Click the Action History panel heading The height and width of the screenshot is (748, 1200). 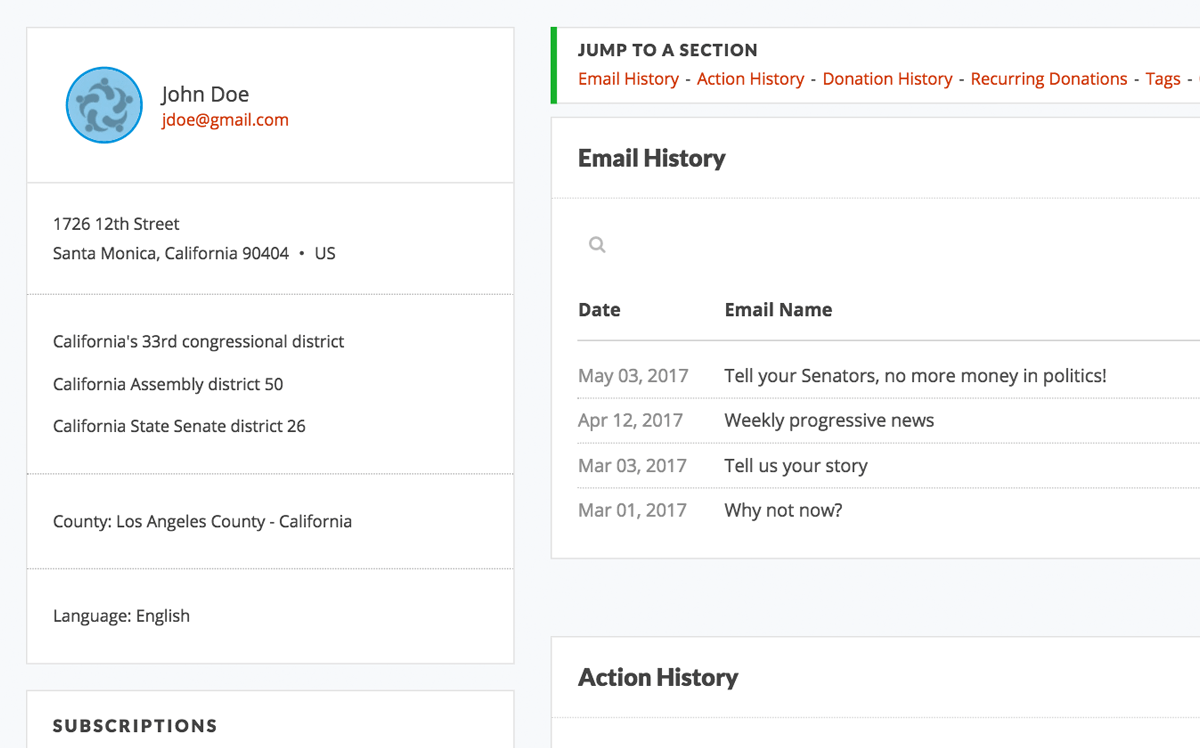tap(658, 678)
